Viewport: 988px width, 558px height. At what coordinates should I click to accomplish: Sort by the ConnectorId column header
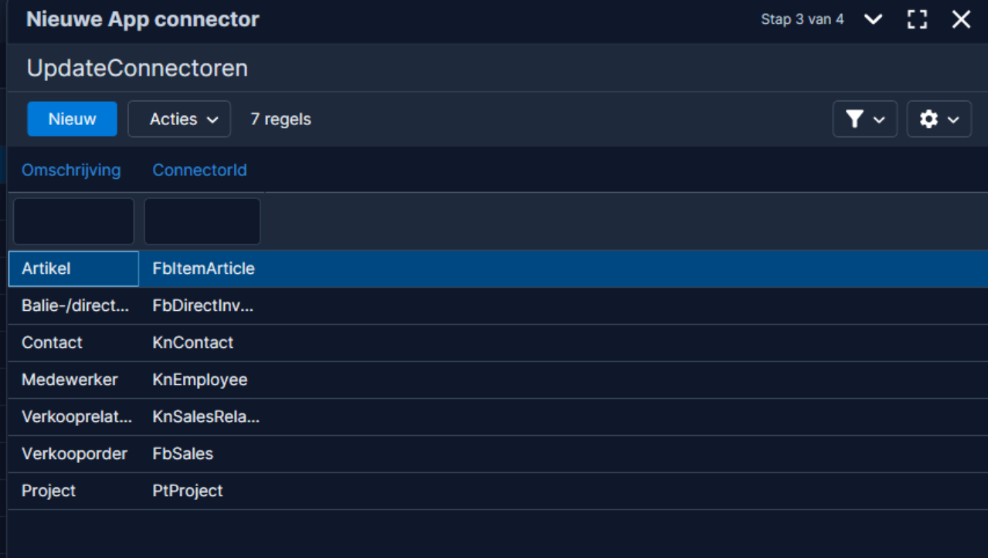point(200,170)
